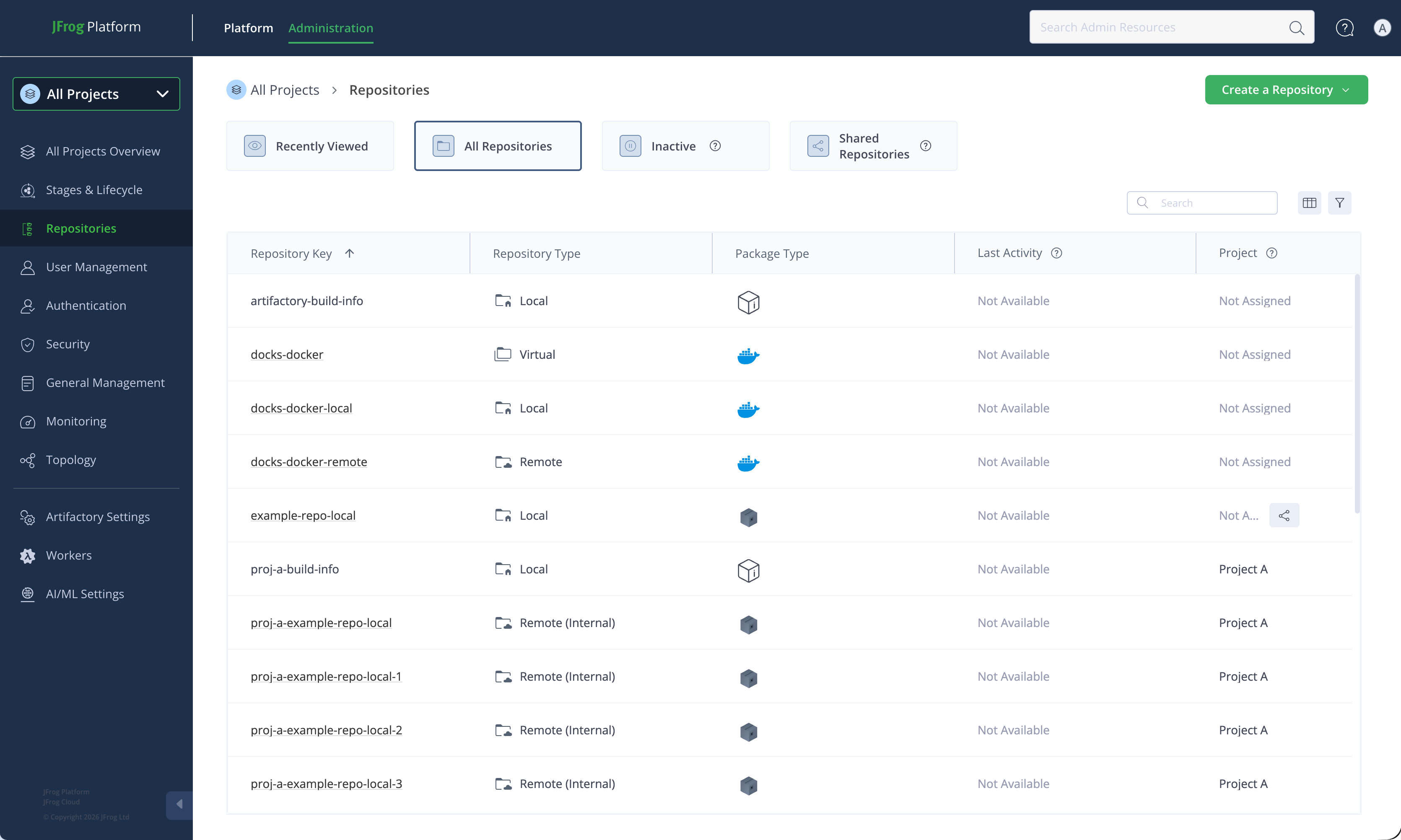Viewport: 1401px width, 840px height.
Task: Click the help icon by Project column header
Action: (x=1271, y=253)
